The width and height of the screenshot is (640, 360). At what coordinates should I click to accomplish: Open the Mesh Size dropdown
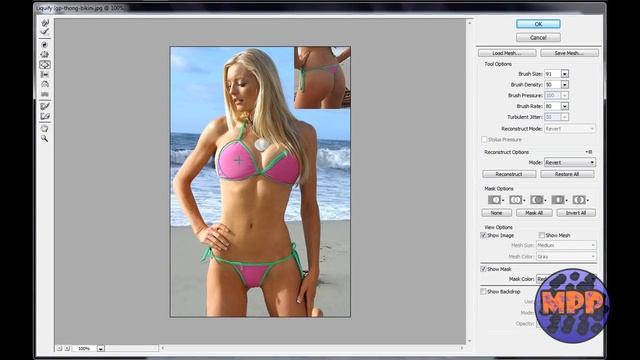[566, 245]
